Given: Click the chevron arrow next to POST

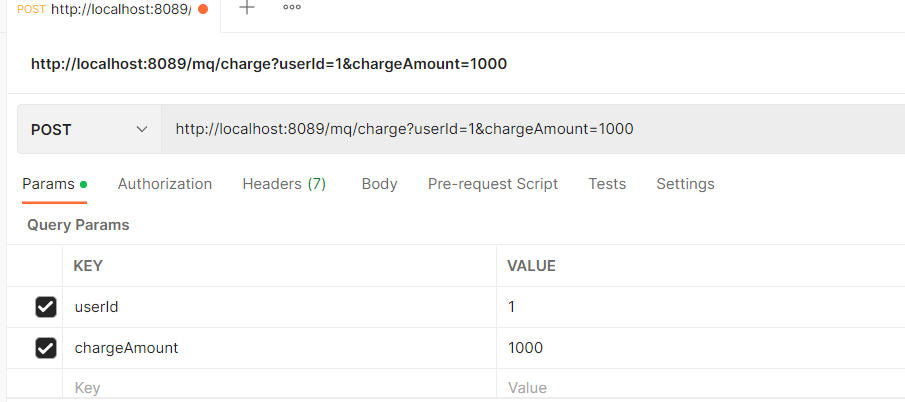Looking at the screenshot, I should 141,130.
